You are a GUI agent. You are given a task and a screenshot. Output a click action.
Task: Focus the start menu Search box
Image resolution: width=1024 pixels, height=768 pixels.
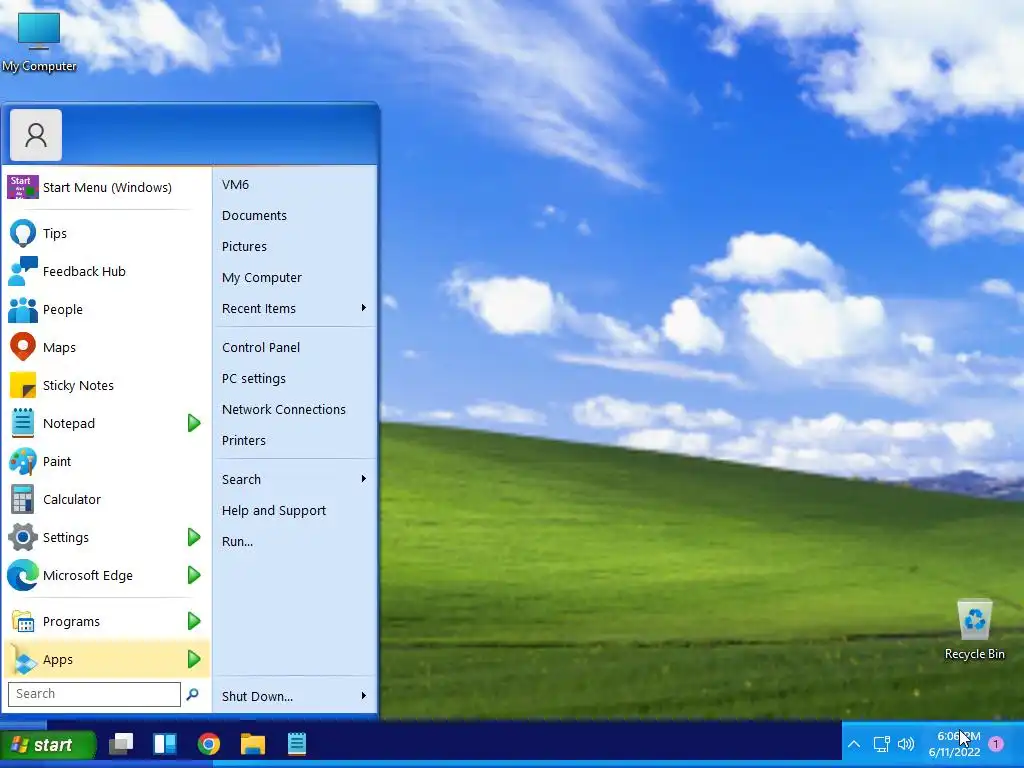94,694
